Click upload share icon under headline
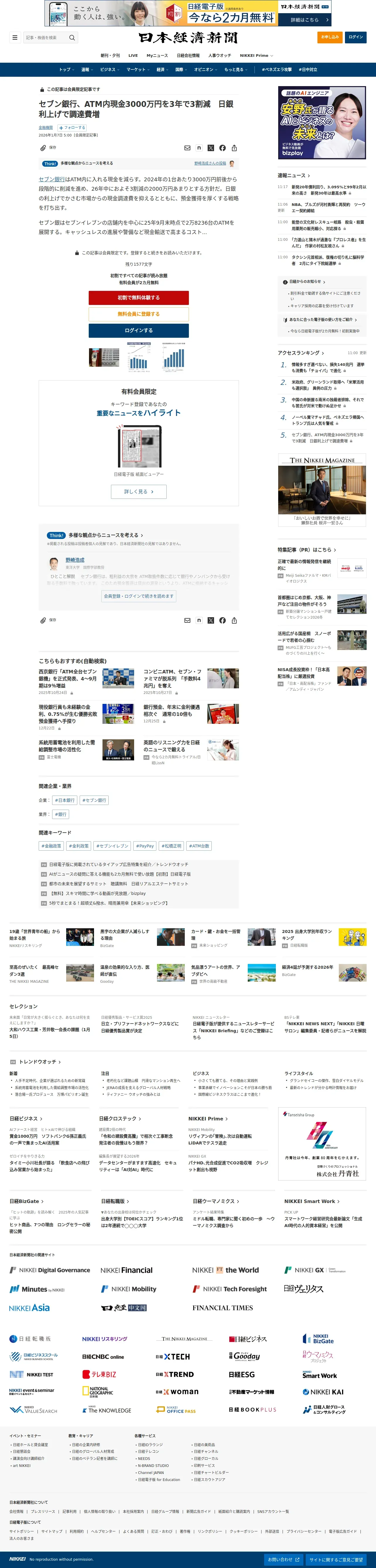 coord(234,147)
